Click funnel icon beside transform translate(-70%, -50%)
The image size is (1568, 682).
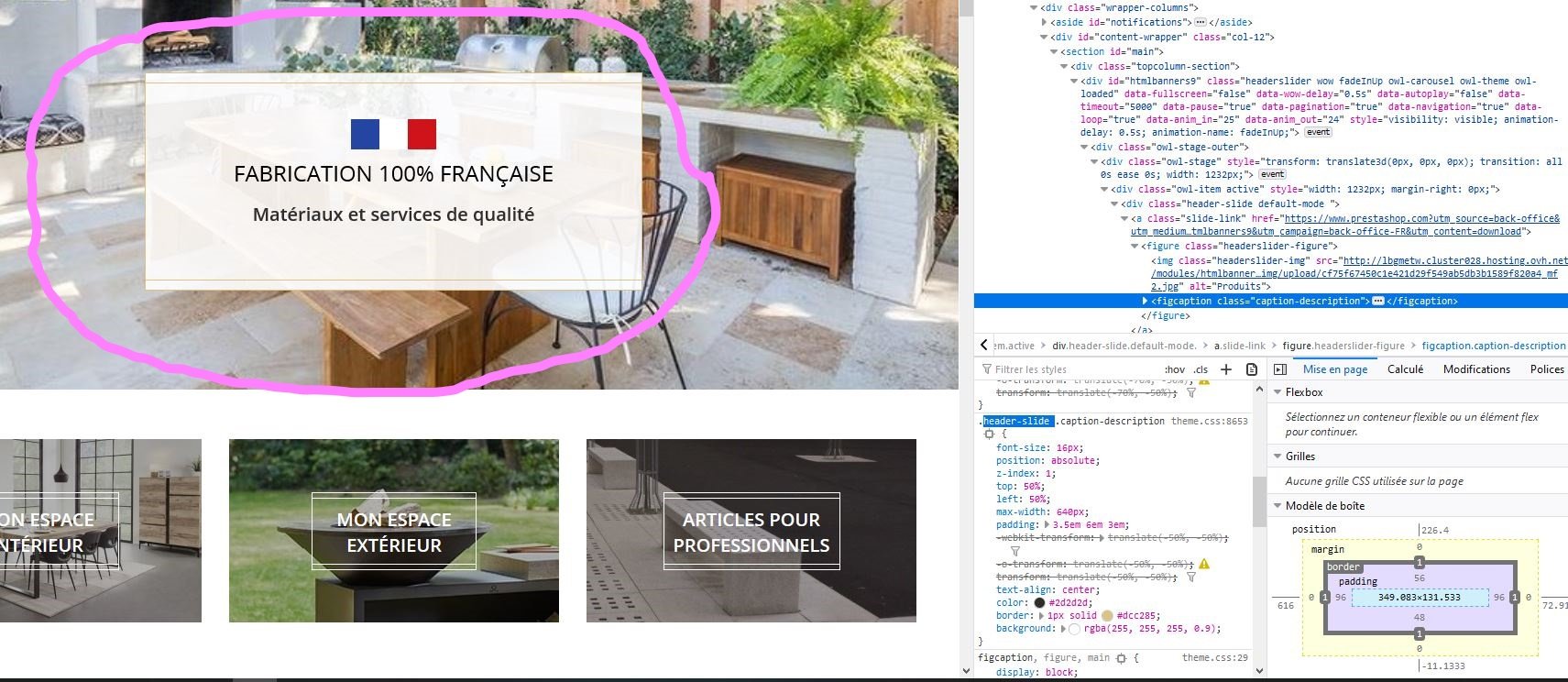pos(1190,392)
